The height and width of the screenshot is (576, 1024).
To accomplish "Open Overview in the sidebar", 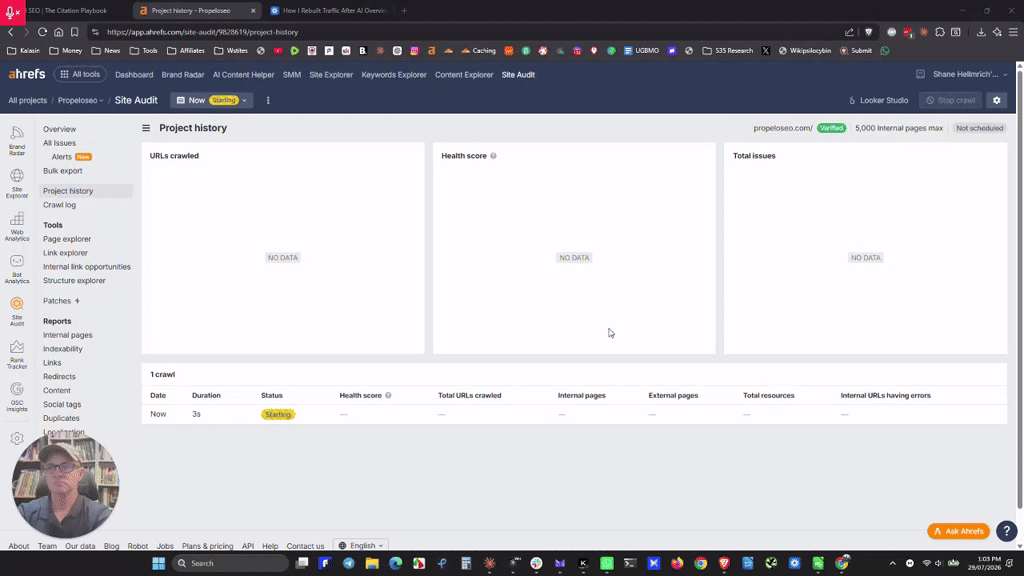I will (x=59, y=129).
